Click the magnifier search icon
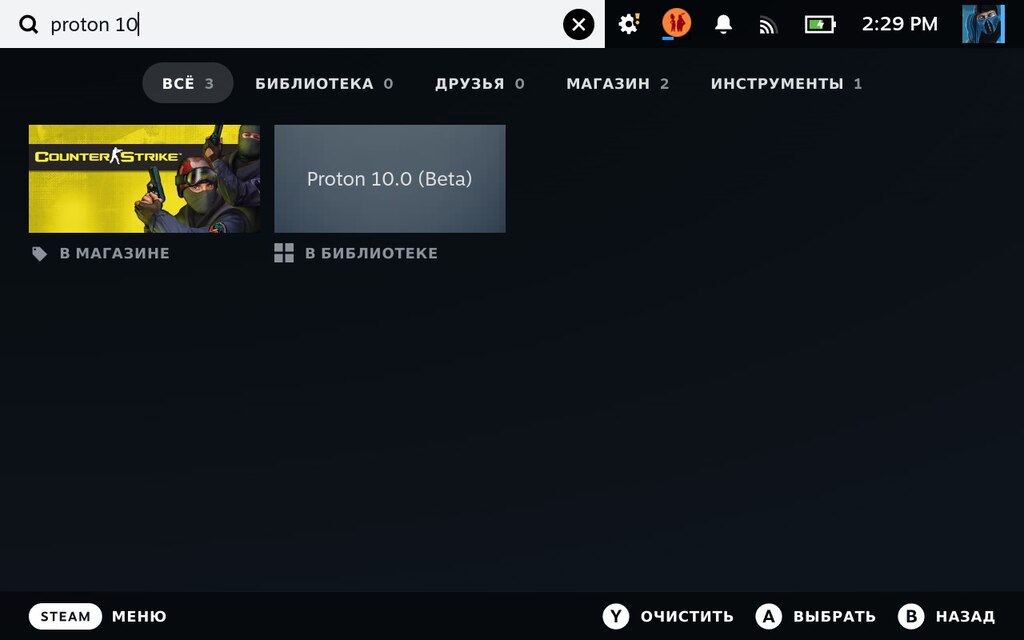 point(29,25)
